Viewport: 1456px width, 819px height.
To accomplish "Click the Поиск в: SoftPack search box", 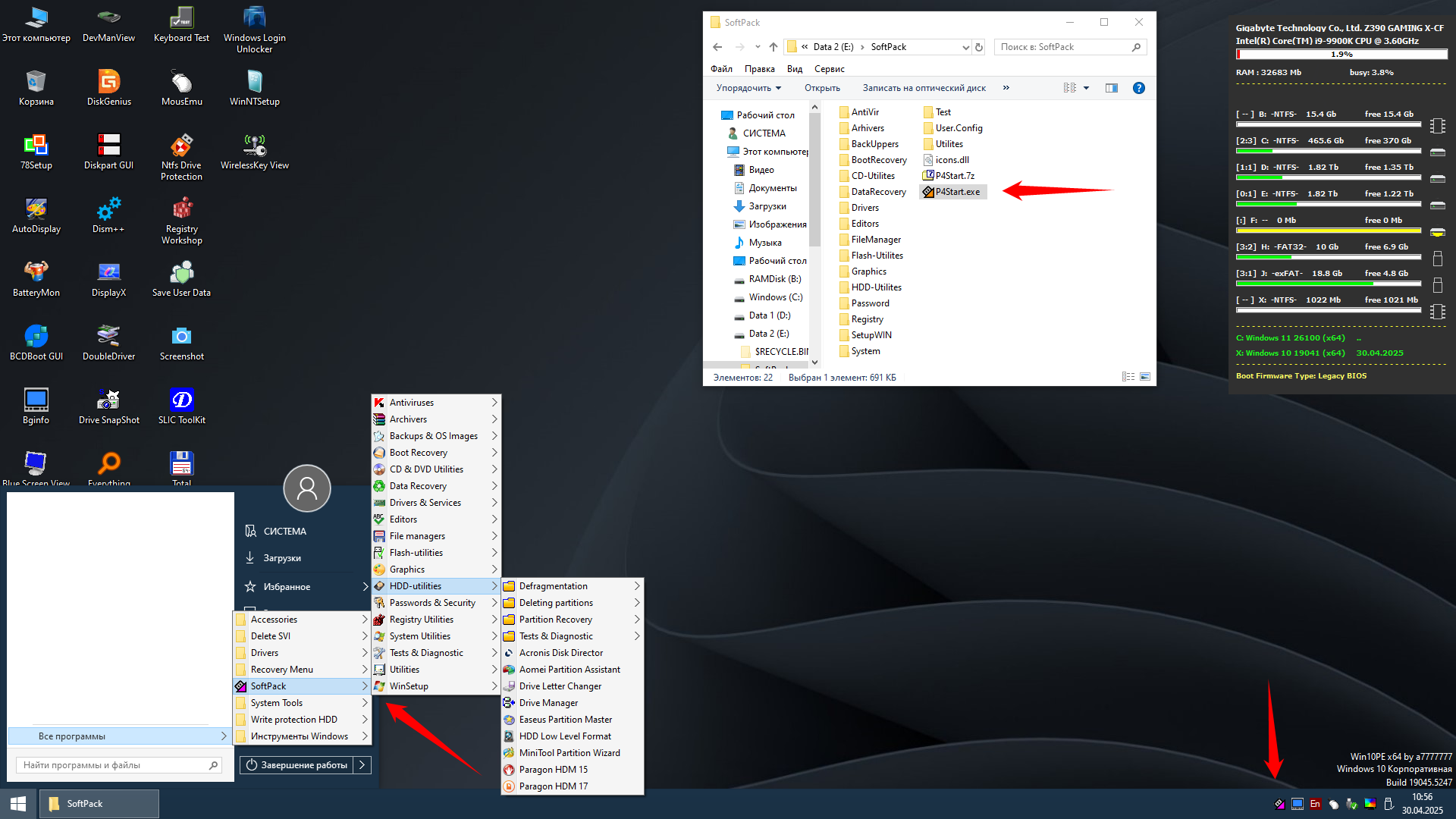I will coord(1070,47).
